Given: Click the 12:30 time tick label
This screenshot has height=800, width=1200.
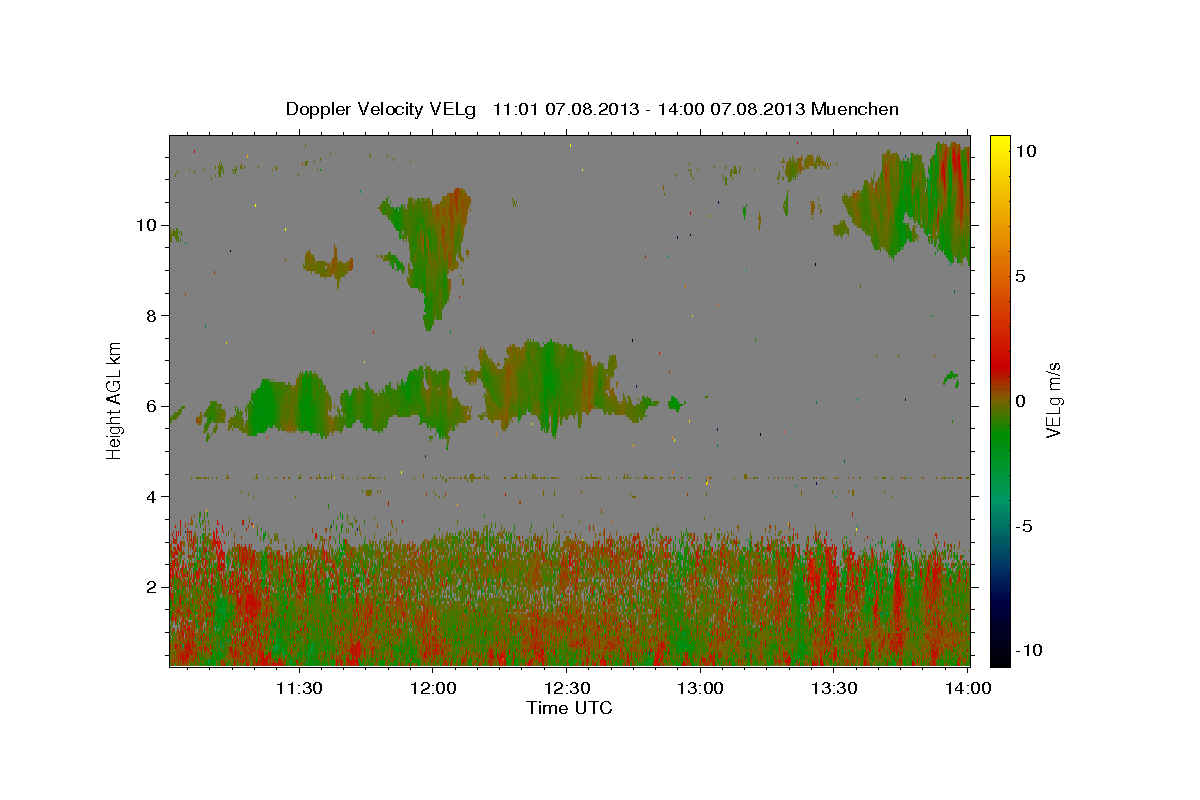Looking at the screenshot, I should pos(566,688).
